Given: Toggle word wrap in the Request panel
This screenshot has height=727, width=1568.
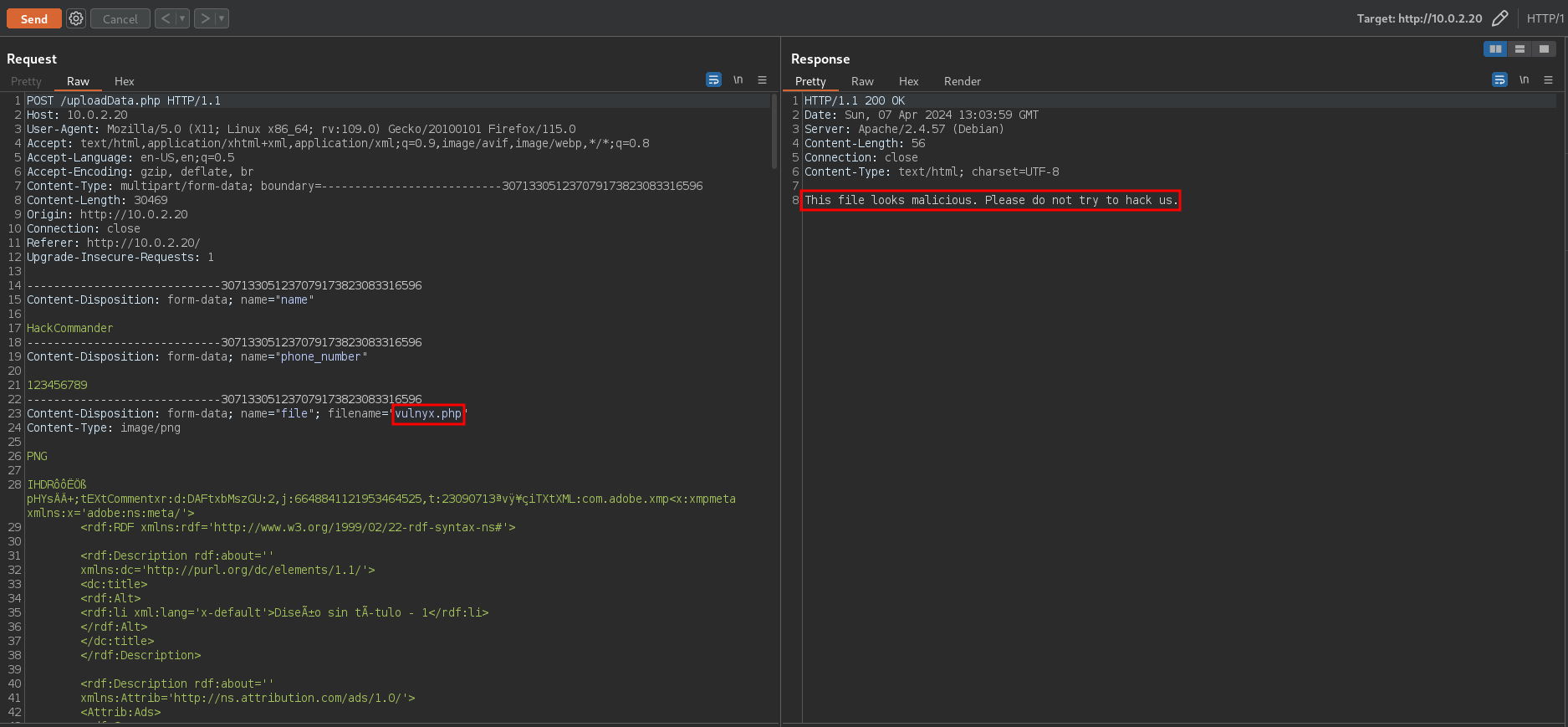Looking at the screenshot, I should (x=713, y=79).
